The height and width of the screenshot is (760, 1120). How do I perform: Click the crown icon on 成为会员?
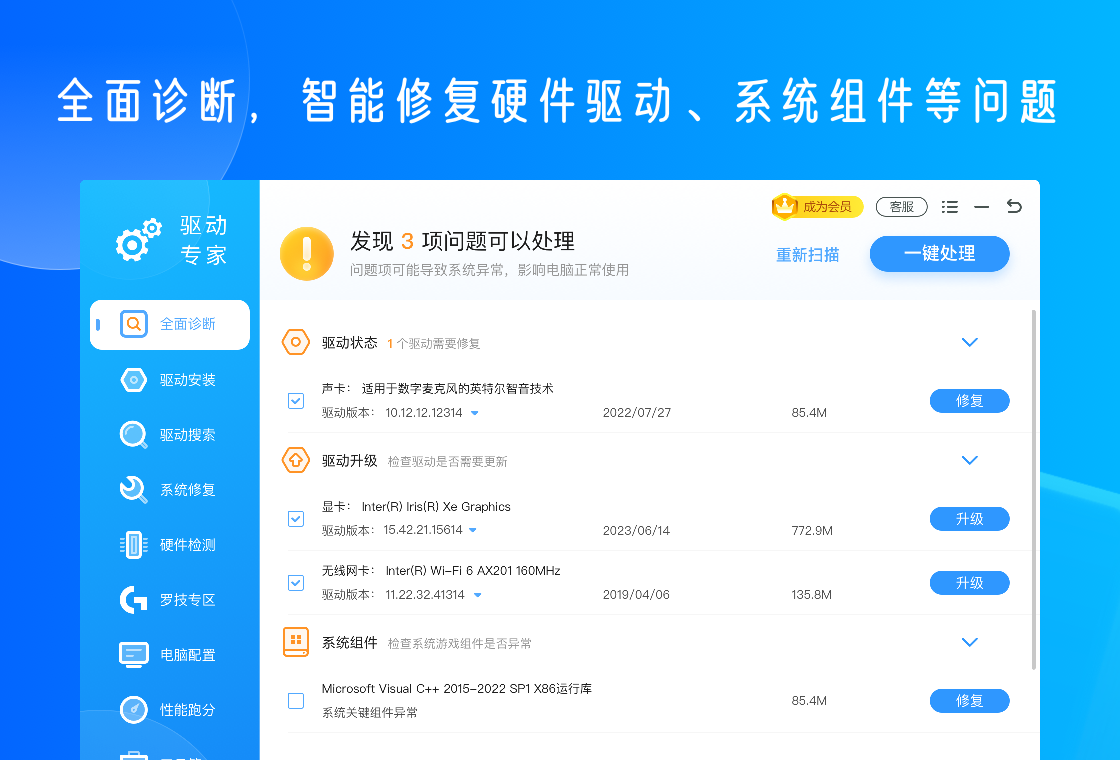(784, 206)
